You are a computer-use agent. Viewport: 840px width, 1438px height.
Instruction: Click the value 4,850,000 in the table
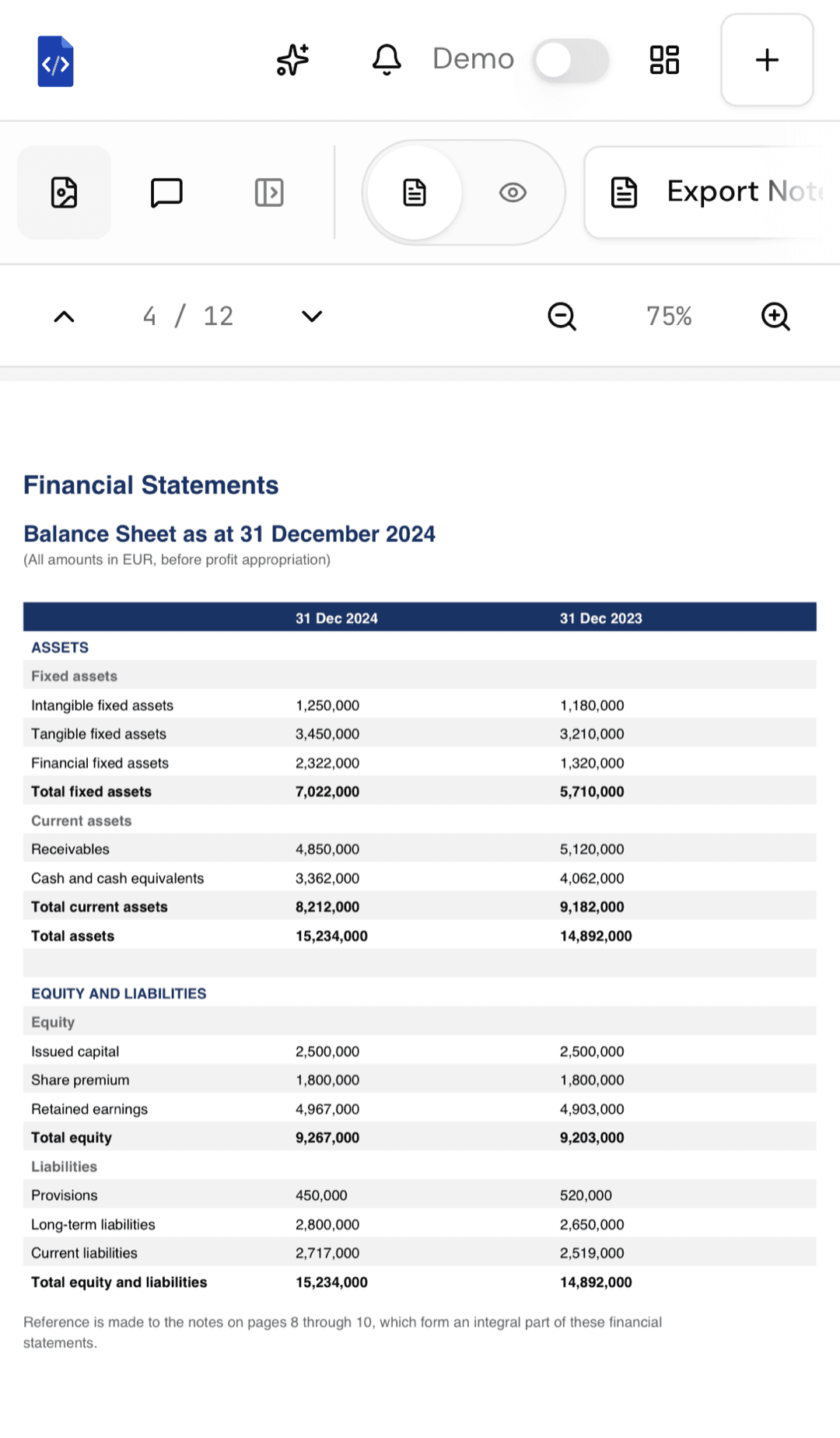pyautogui.click(x=327, y=849)
